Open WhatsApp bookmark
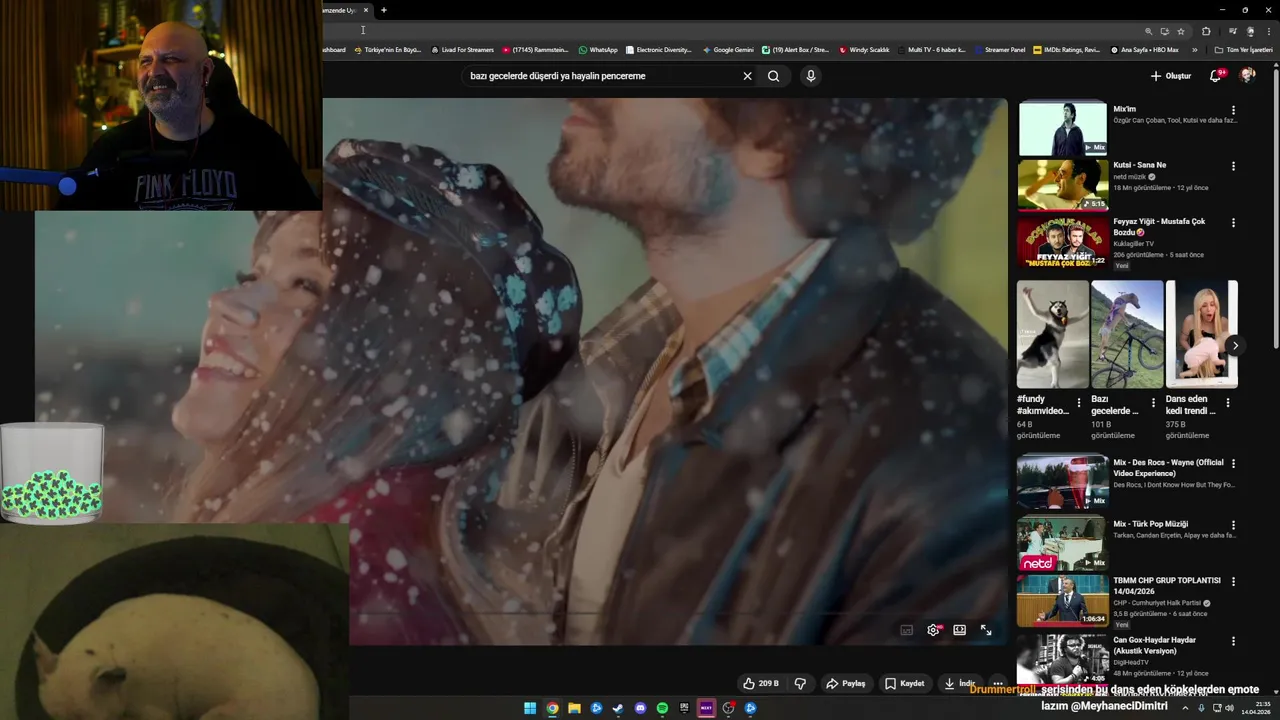This screenshot has width=1280, height=720. [598, 50]
